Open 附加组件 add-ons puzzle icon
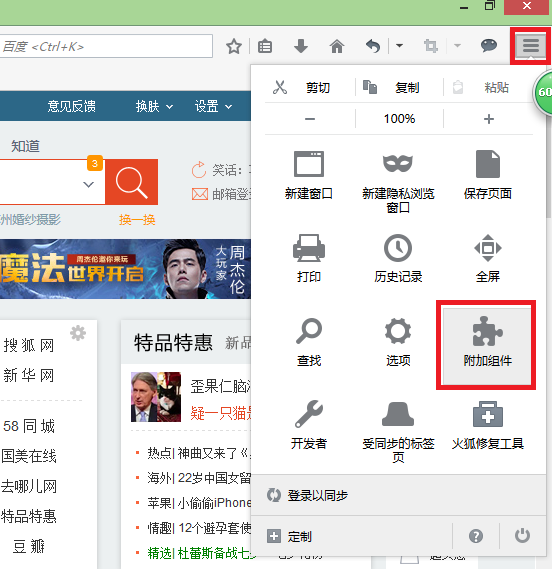Screen dimensions: 552x569 [x=487, y=331]
